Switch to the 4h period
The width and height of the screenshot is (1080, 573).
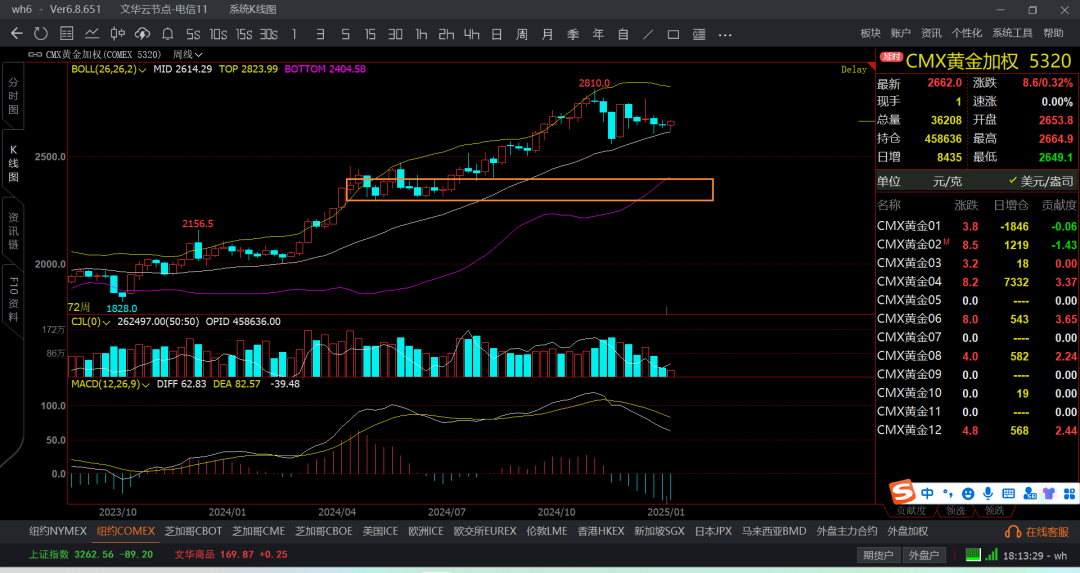[x=471, y=34]
